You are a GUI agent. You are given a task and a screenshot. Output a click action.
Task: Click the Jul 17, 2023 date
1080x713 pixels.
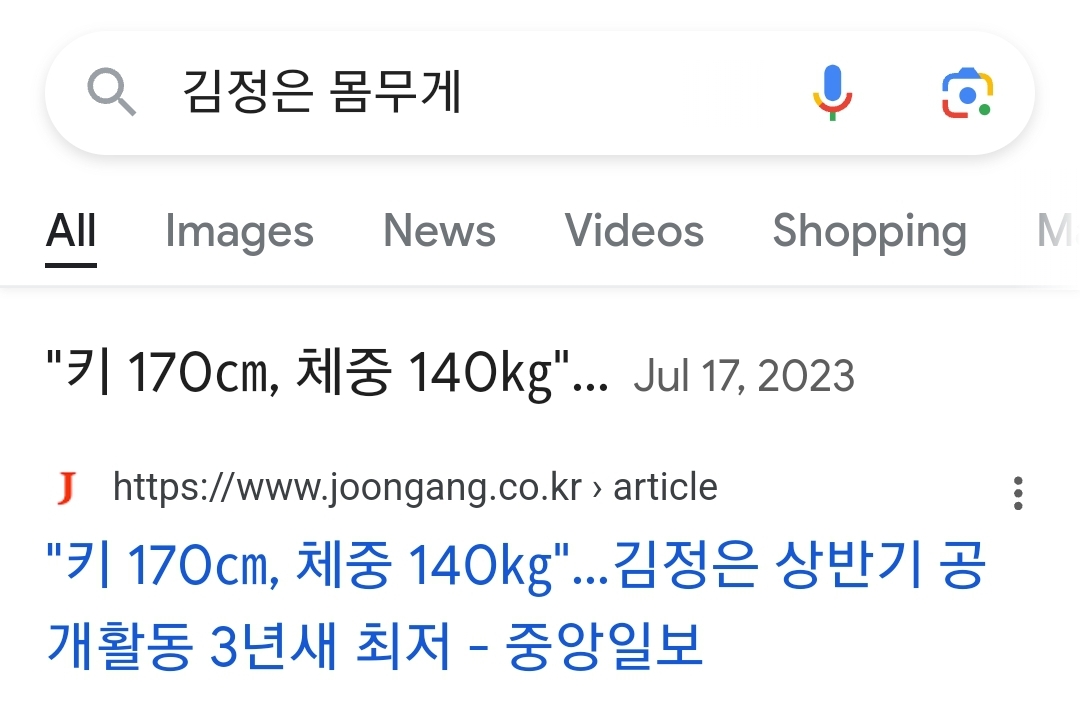tap(744, 377)
